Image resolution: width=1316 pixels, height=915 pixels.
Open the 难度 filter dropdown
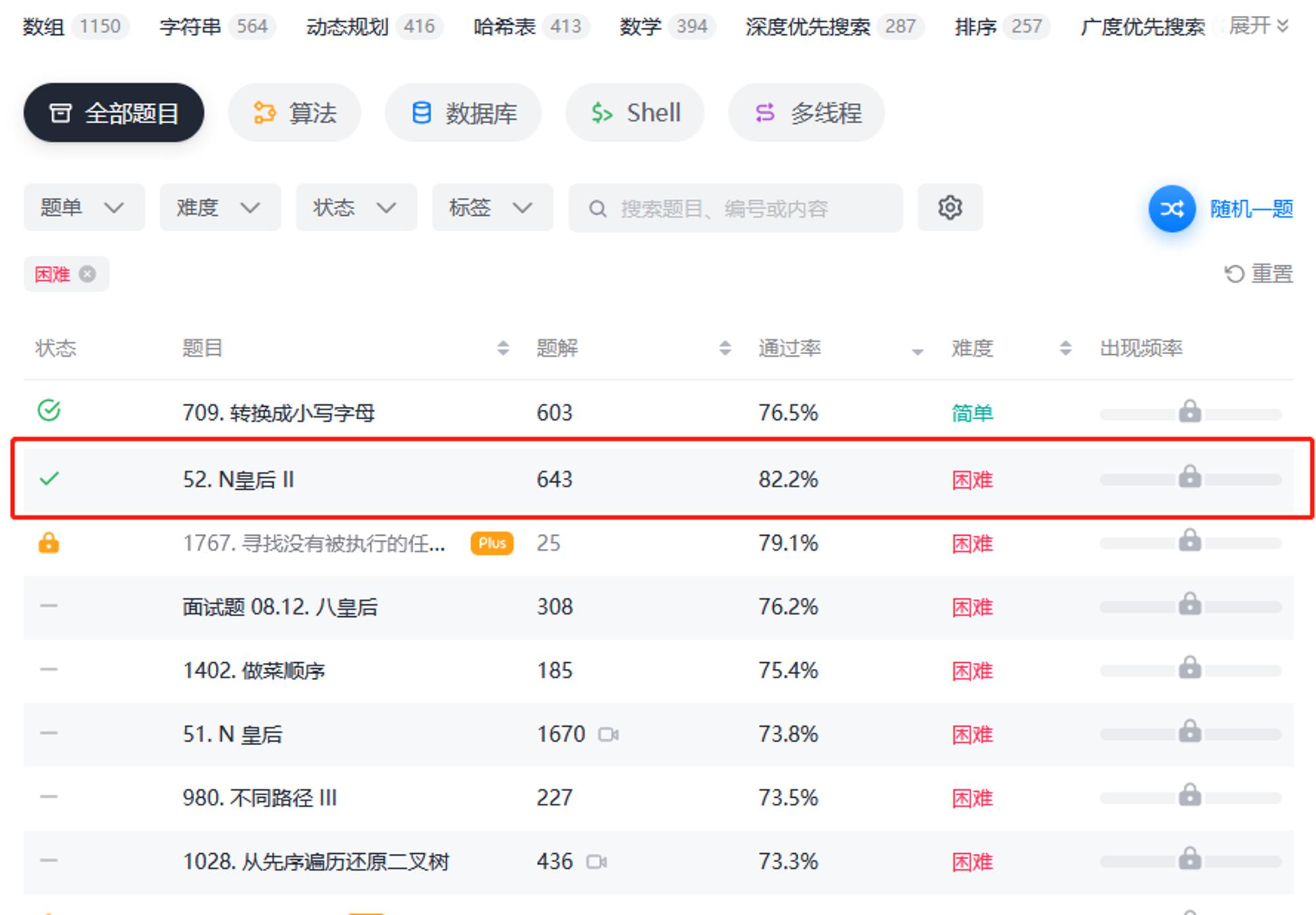point(220,208)
